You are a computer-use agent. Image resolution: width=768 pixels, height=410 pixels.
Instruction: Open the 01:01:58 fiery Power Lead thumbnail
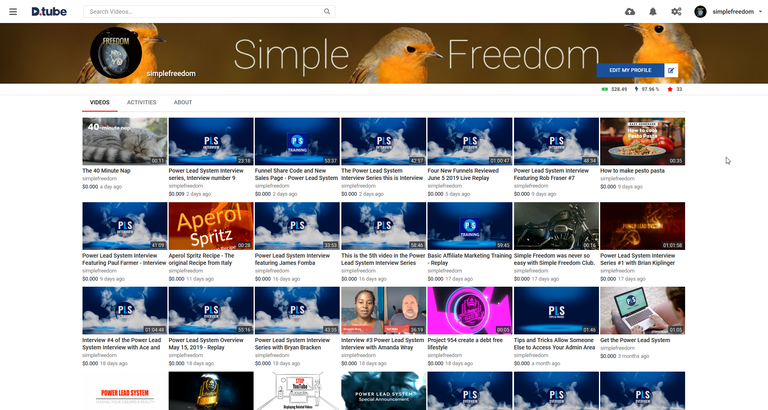[643, 226]
